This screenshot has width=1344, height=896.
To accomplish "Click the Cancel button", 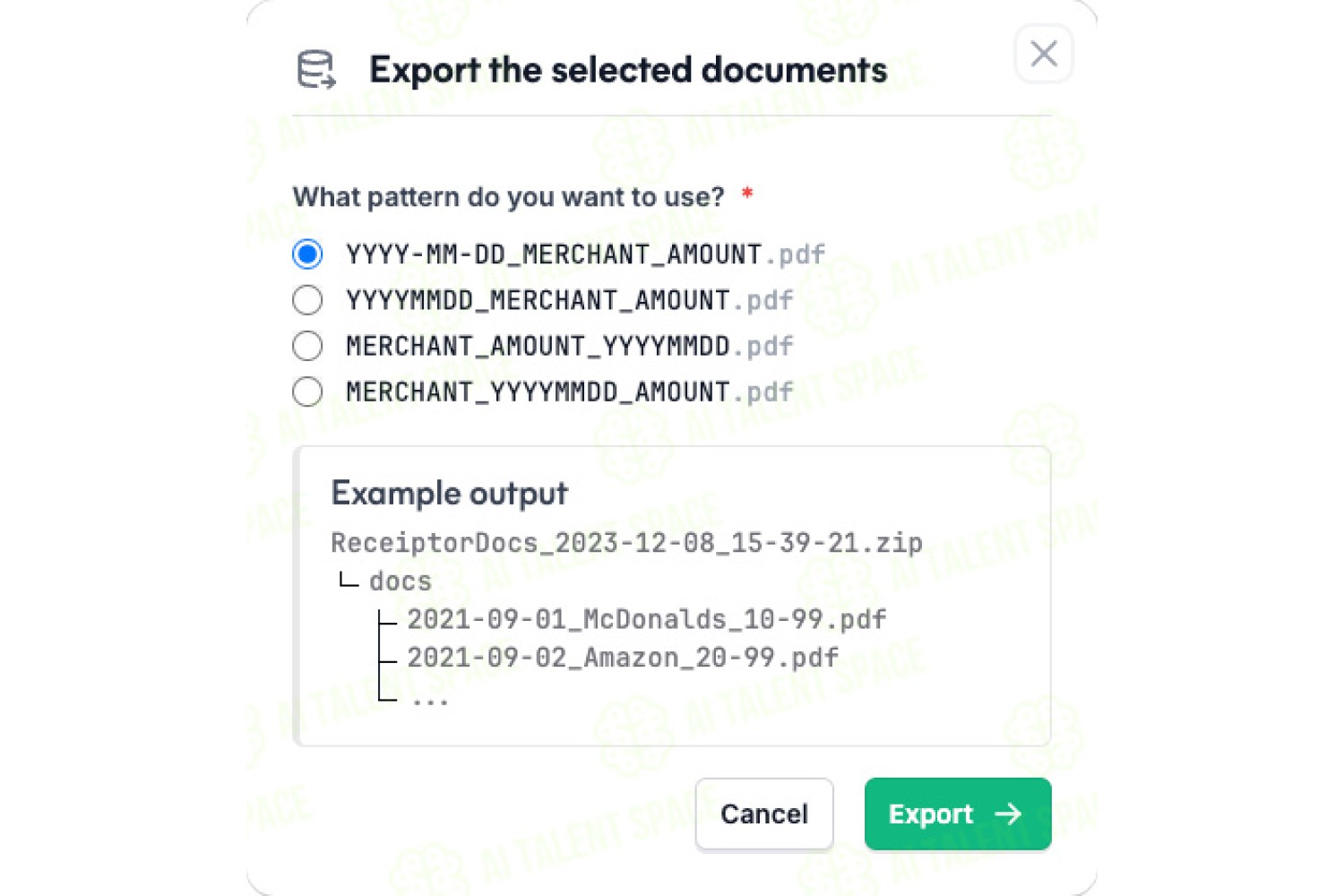I will pyautogui.click(x=764, y=814).
